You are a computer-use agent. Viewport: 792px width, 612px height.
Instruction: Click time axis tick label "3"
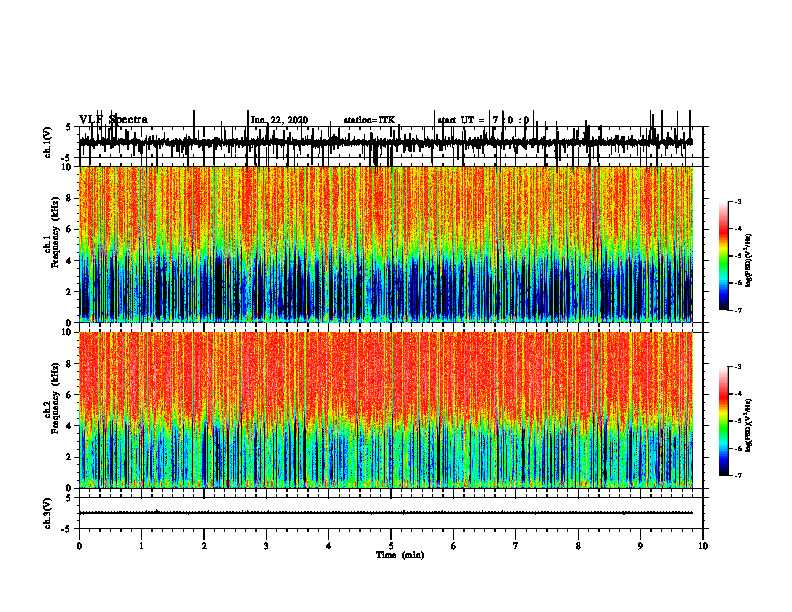[266, 546]
